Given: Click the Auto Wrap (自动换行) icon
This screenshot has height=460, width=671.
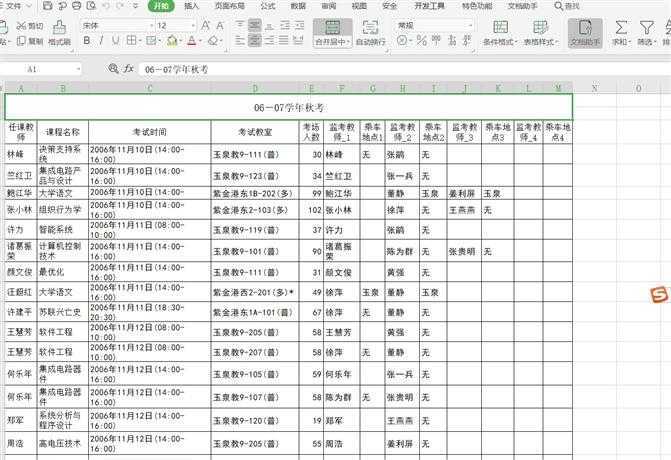Looking at the screenshot, I should click(x=370, y=27).
